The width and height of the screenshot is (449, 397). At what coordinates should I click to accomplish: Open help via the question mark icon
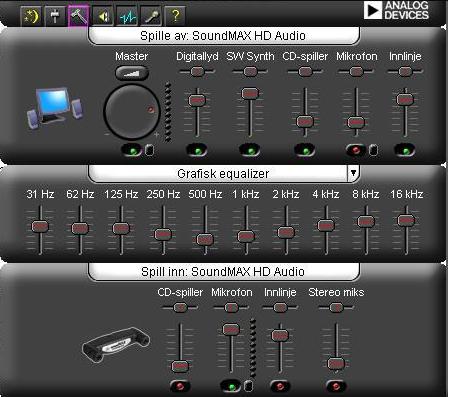[x=175, y=16]
